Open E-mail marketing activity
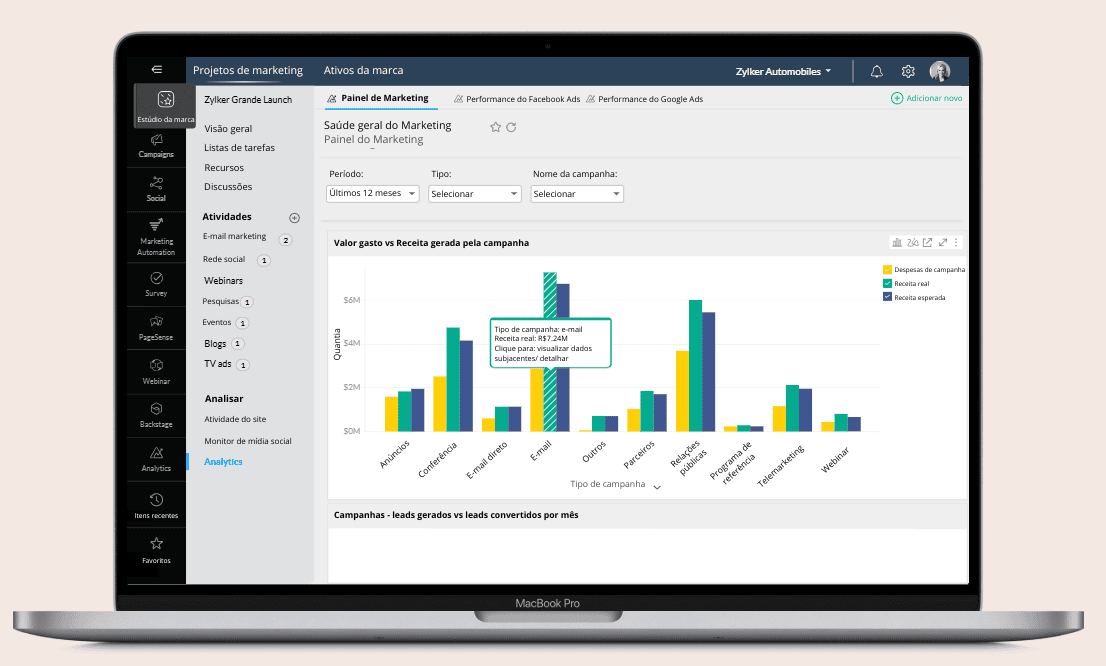This screenshot has height=666, width=1106. point(234,236)
